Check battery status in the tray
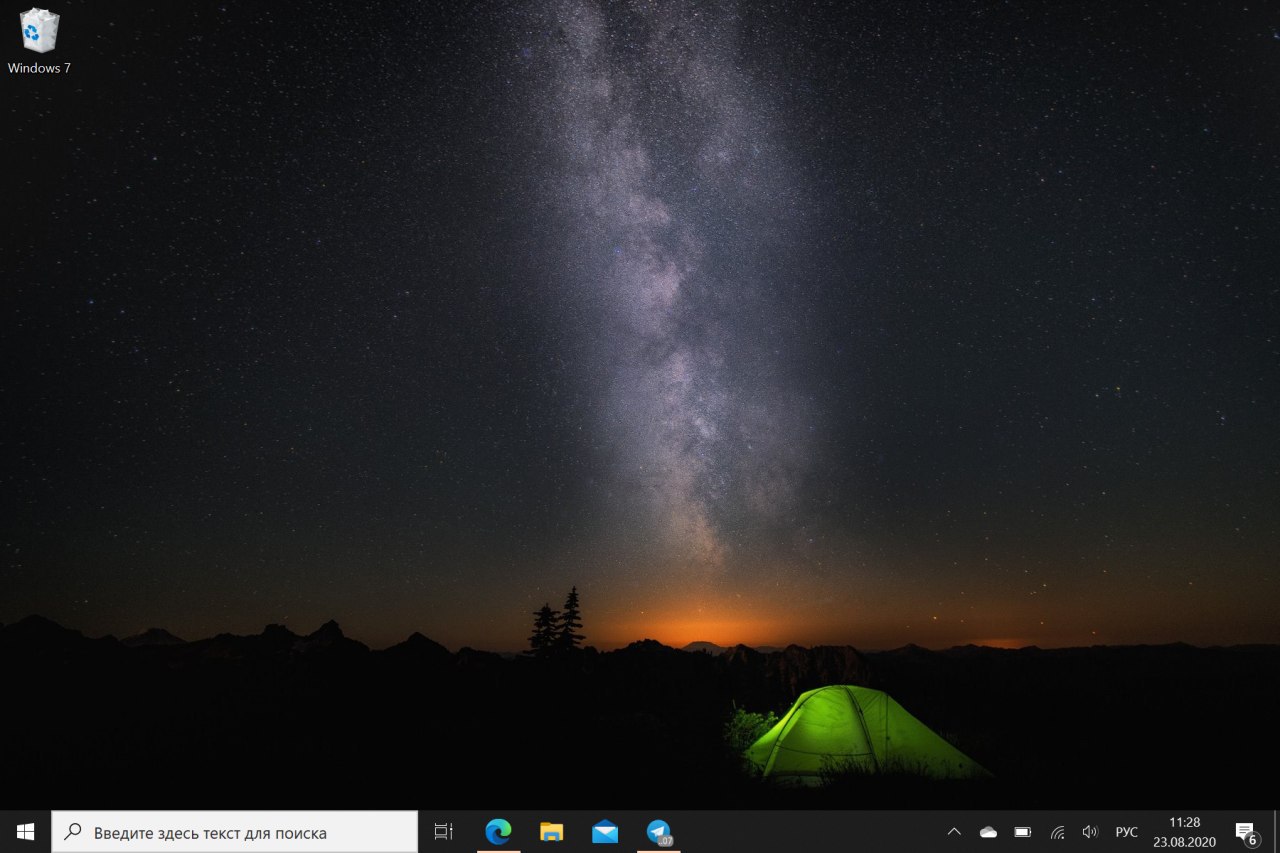The height and width of the screenshot is (853, 1280). [x=1022, y=831]
